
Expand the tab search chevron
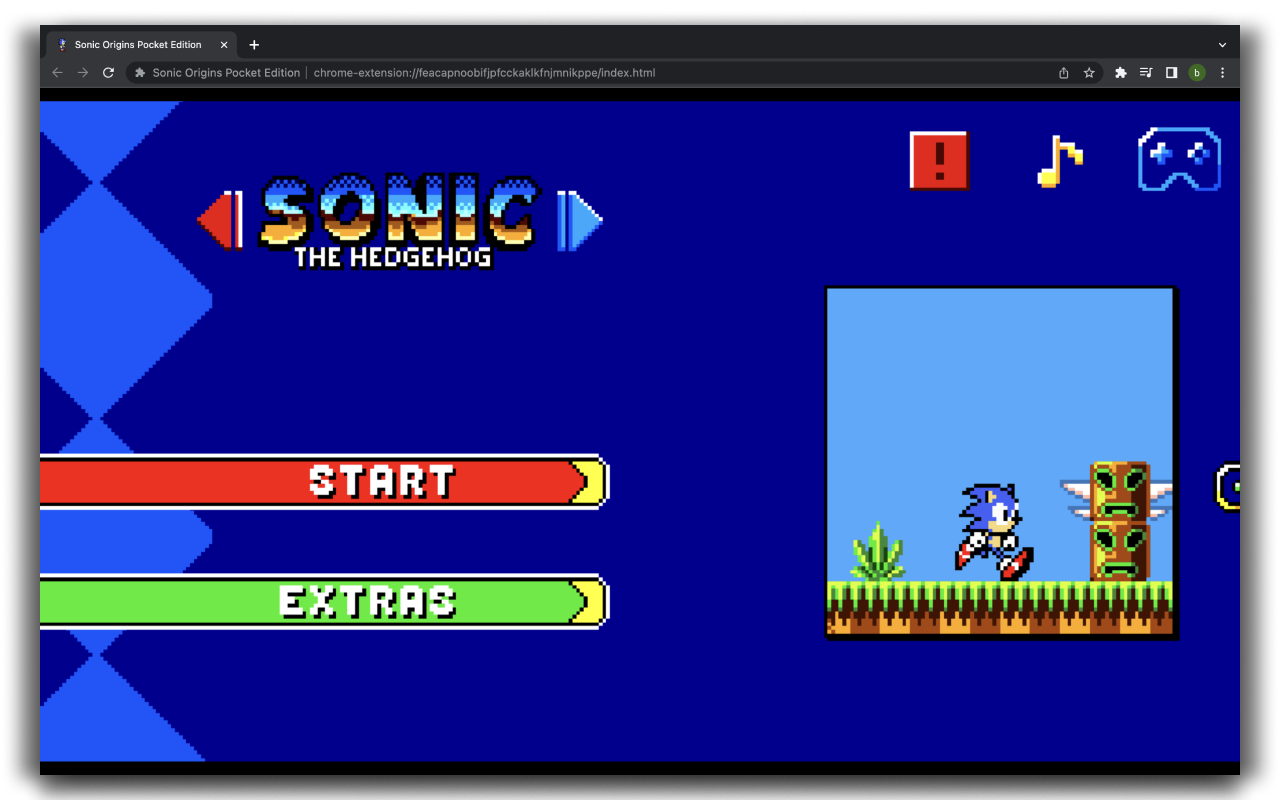click(x=1222, y=45)
